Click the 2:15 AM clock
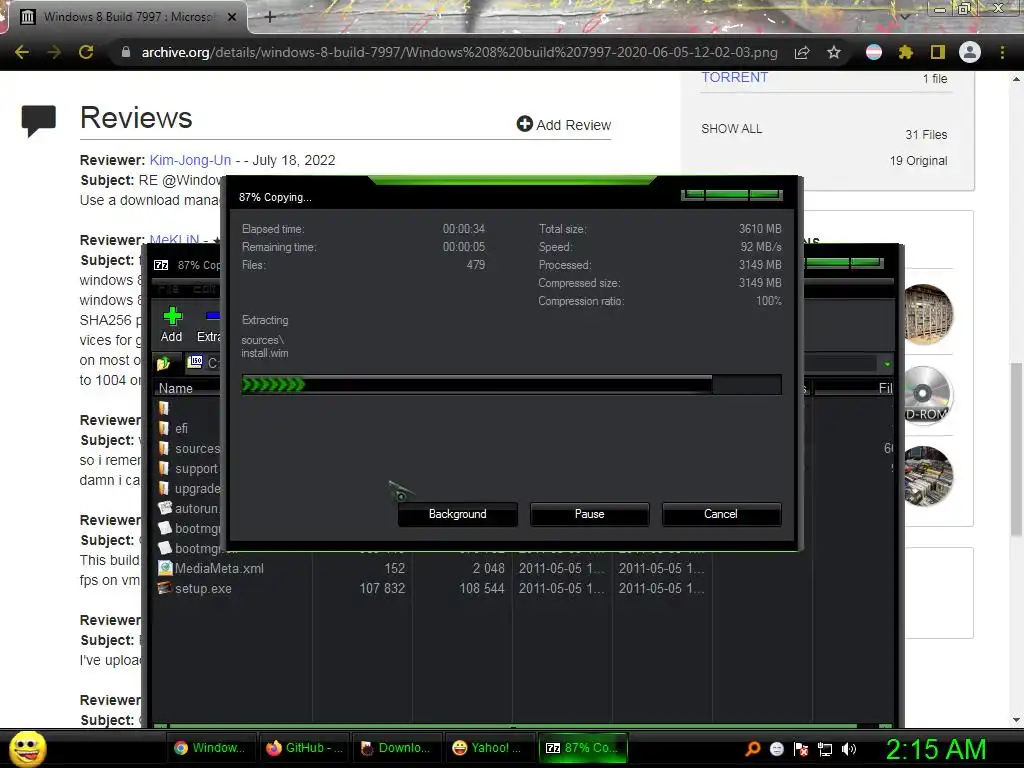Image resolution: width=1024 pixels, height=768 pixels. click(935, 749)
